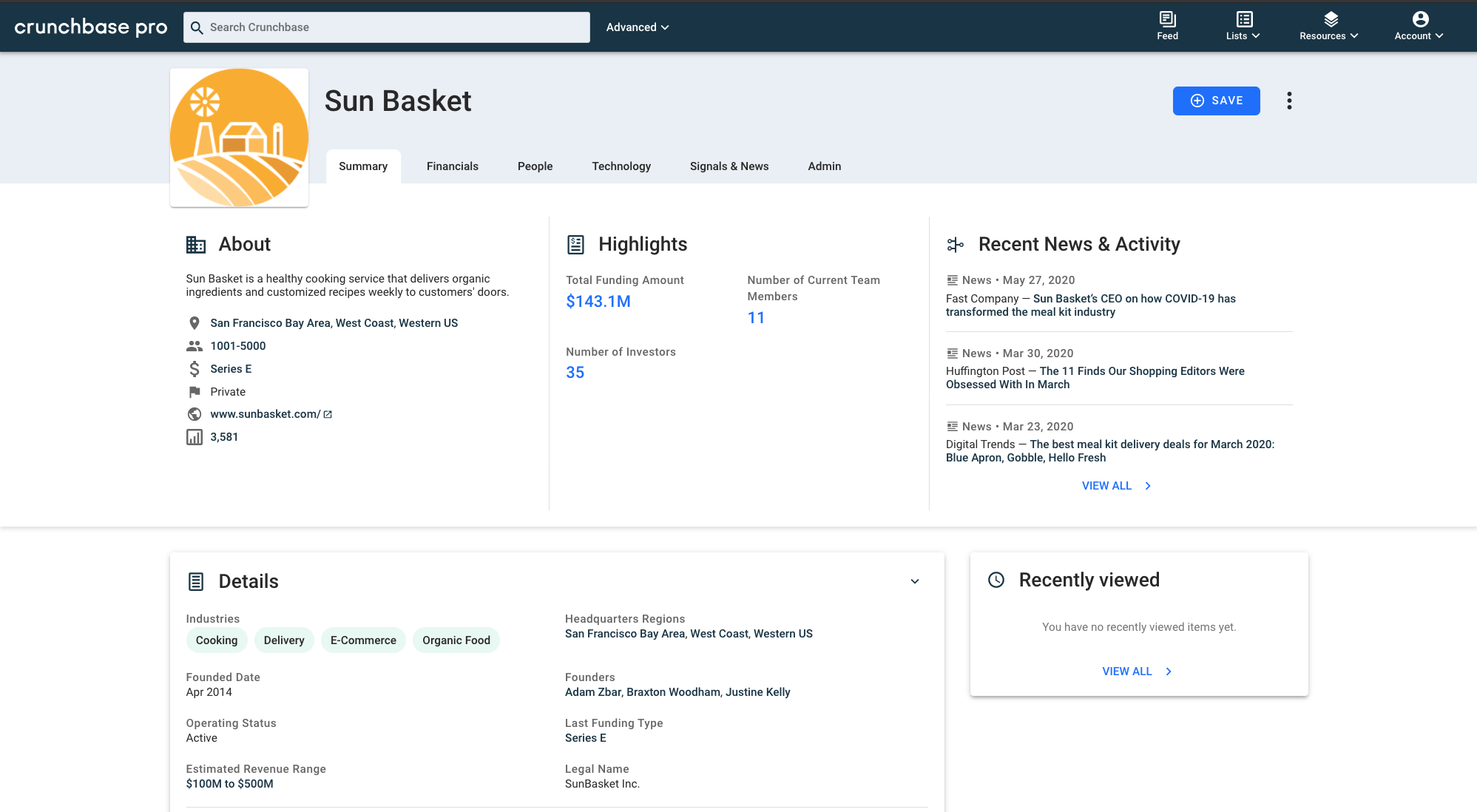The image size is (1477, 812).
Task: Select the Delivery industry chip
Action: [284, 640]
